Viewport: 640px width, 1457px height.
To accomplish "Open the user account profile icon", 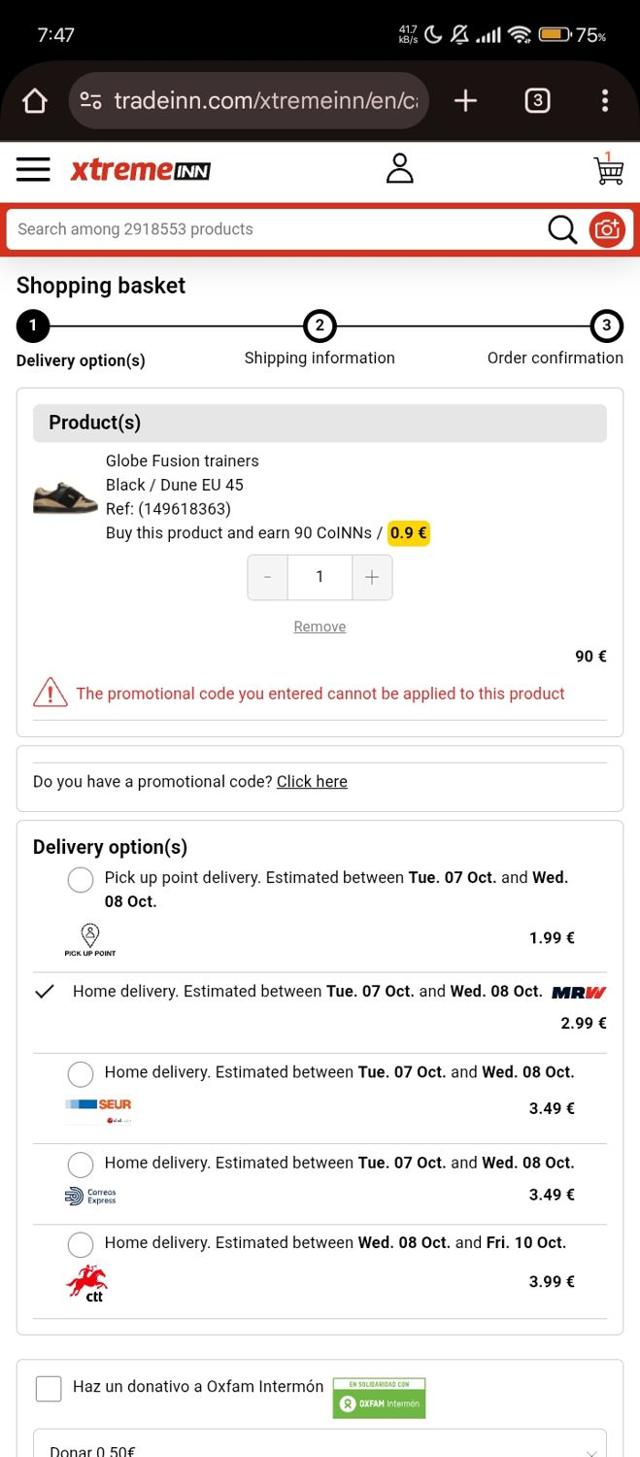I will pyautogui.click(x=399, y=169).
